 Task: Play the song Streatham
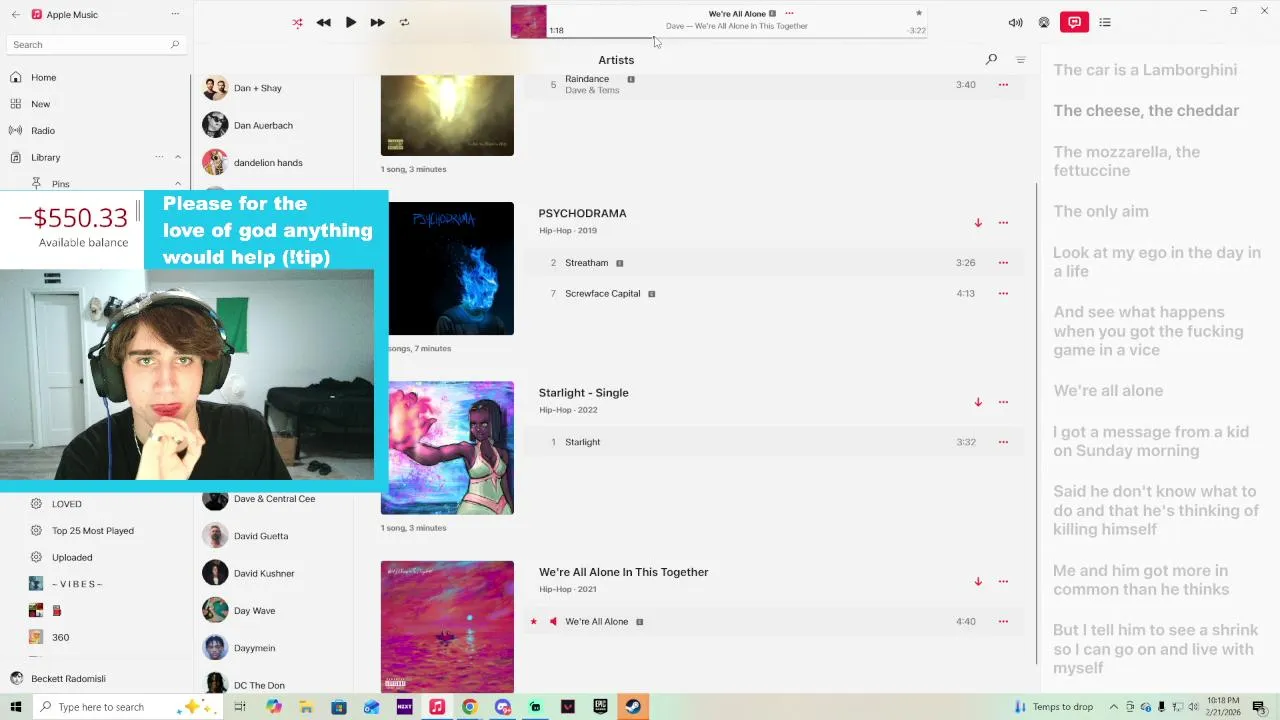tap(586, 263)
